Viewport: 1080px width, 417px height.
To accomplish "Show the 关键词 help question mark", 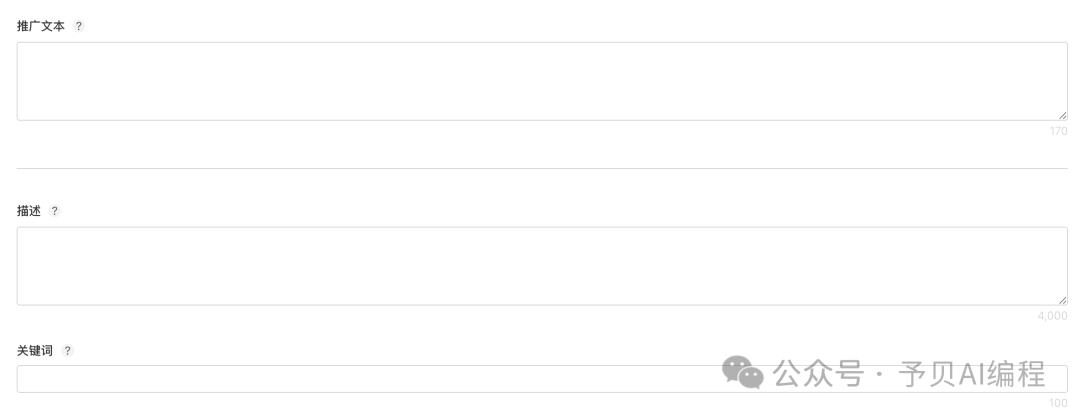I will [x=68, y=351].
